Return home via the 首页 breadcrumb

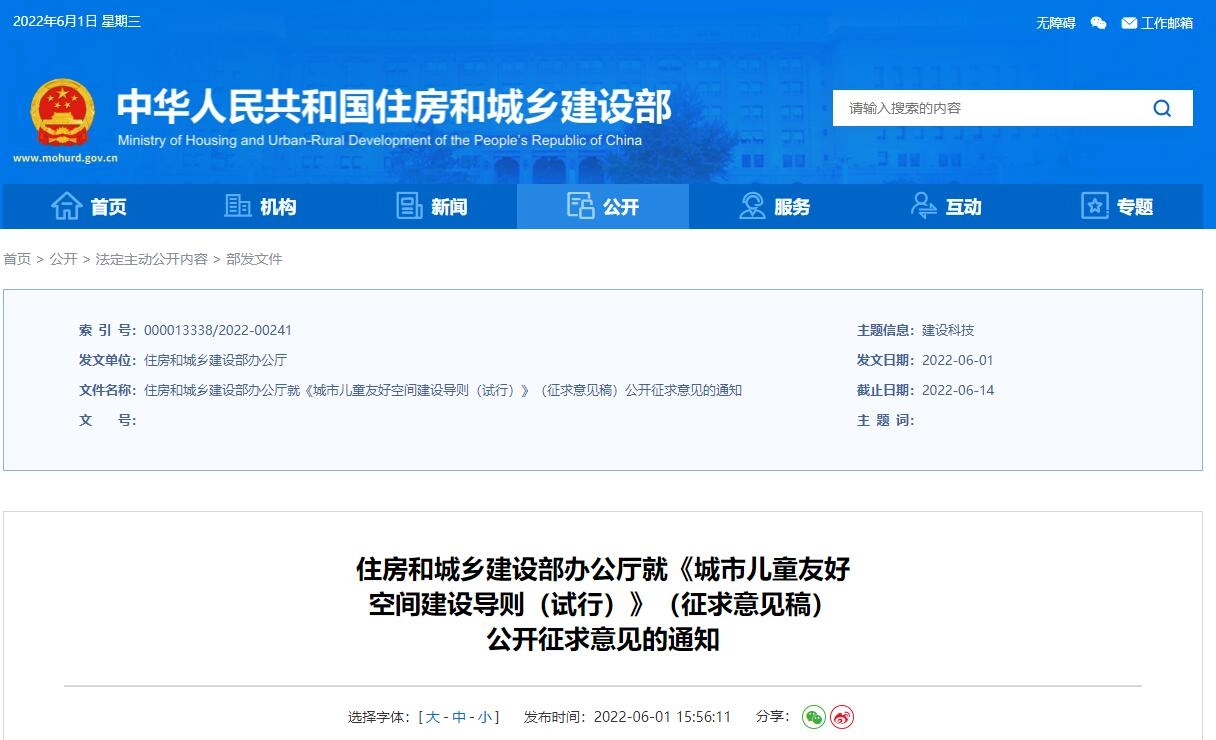[16, 259]
